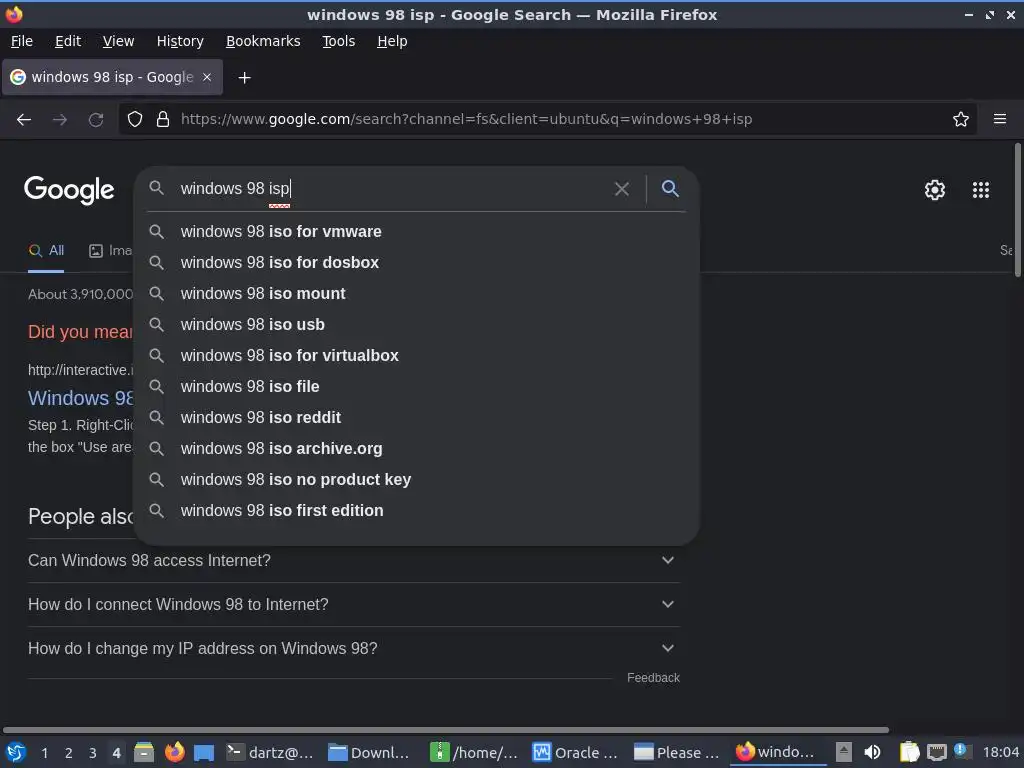The height and width of the screenshot is (768, 1024).
Task: Select suggestion 'windows 98 iso mount'
Action: [x=416, y=294]
